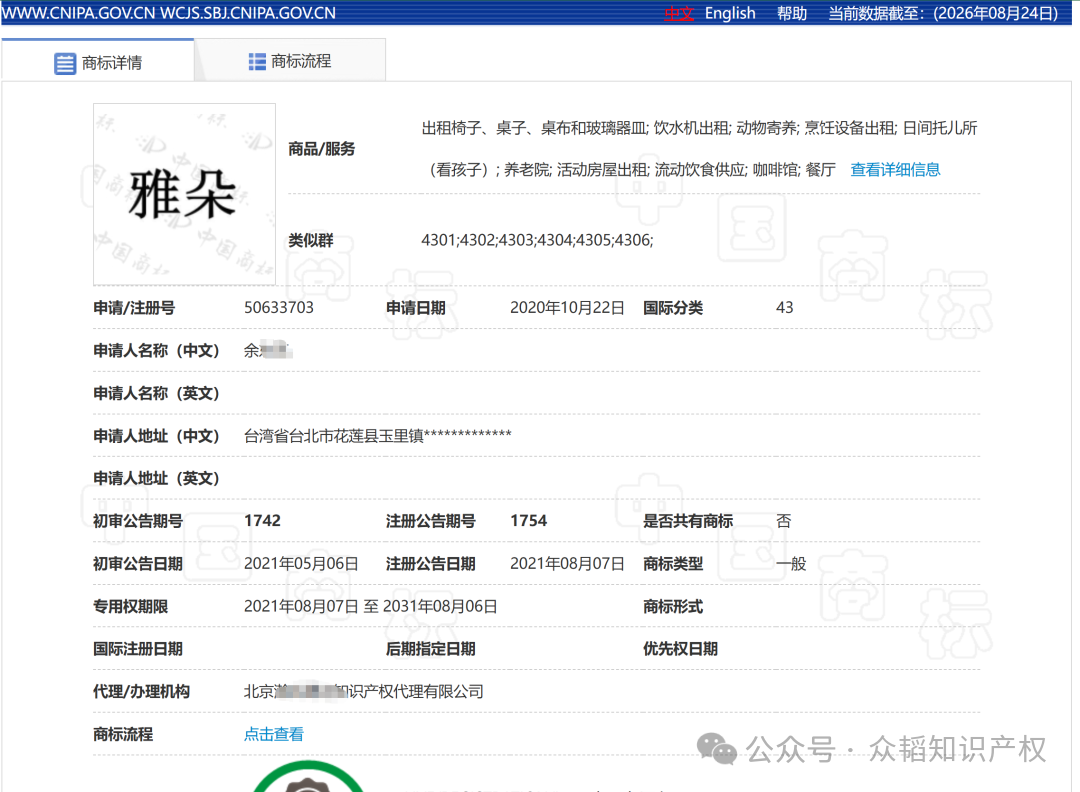1080x792 pixels.
Task: Click 点击查看 for trademark process
Action: tap(273, 734)
